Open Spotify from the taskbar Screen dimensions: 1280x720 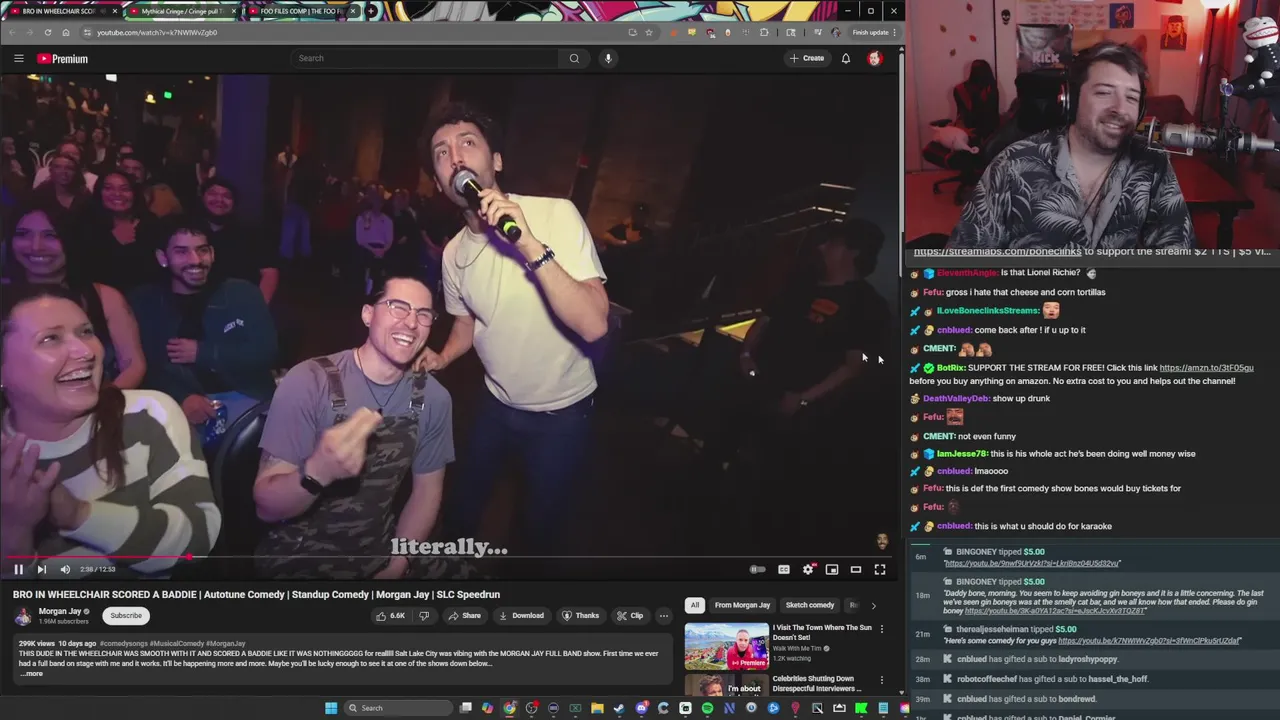tap(707, 708)
